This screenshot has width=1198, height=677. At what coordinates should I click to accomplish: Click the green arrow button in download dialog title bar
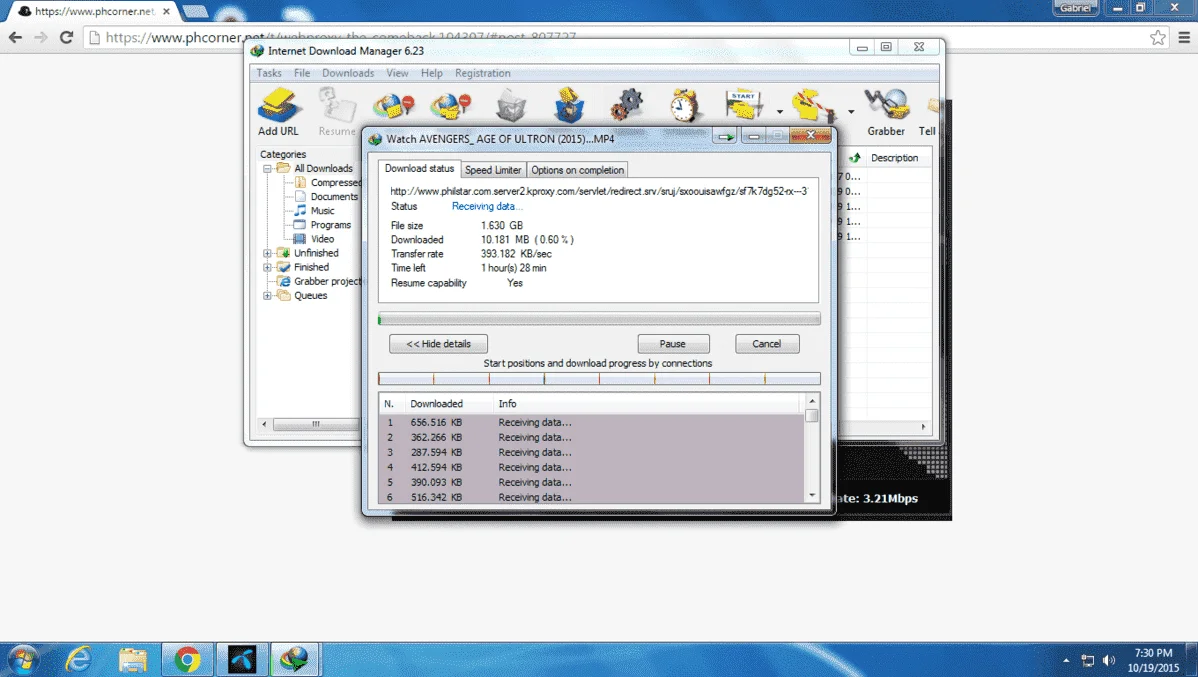[x=726, y=136]
